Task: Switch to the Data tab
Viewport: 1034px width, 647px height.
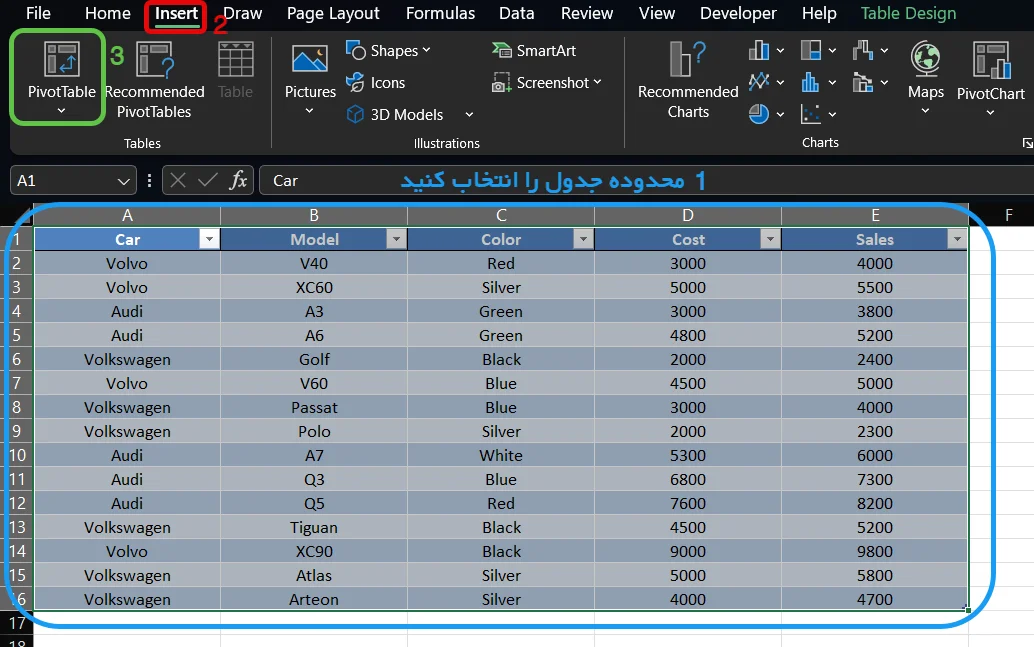Action: point(516,13)
